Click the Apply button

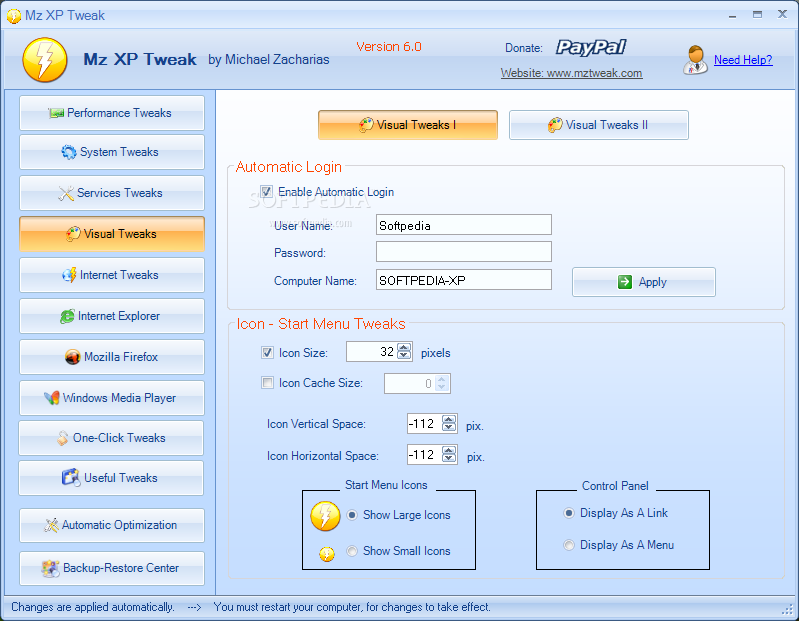pyautogui.click(x=644, y=282)
